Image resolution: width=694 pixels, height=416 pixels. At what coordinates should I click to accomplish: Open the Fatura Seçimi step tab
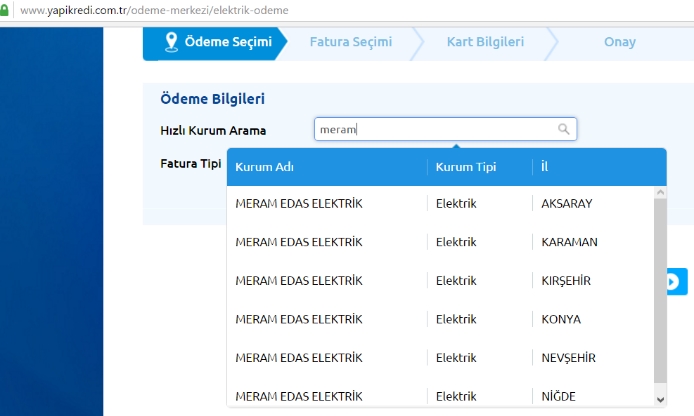click(x=351, y=42)
